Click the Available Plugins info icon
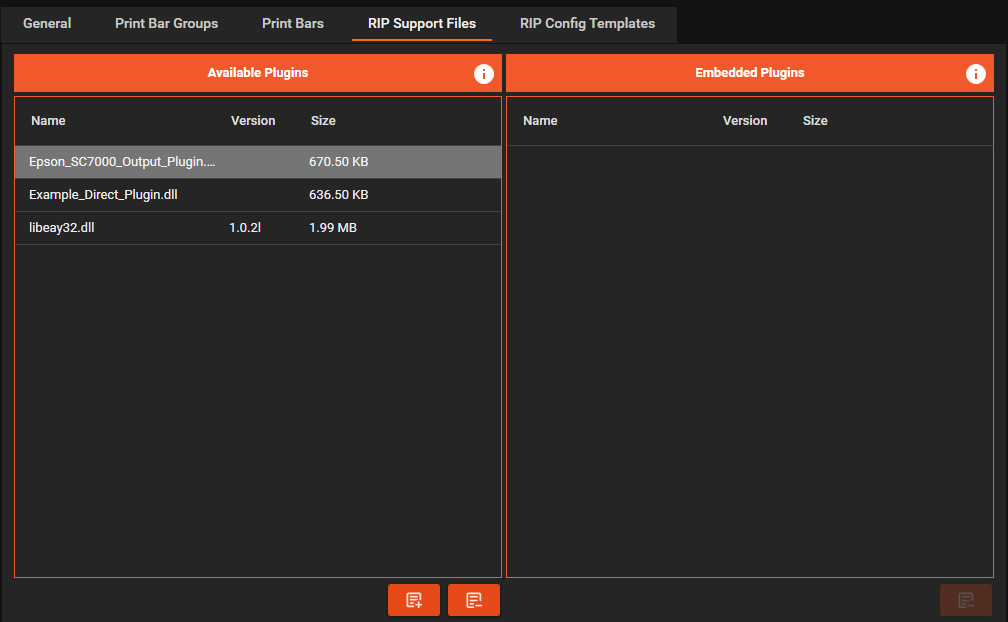 484,74
